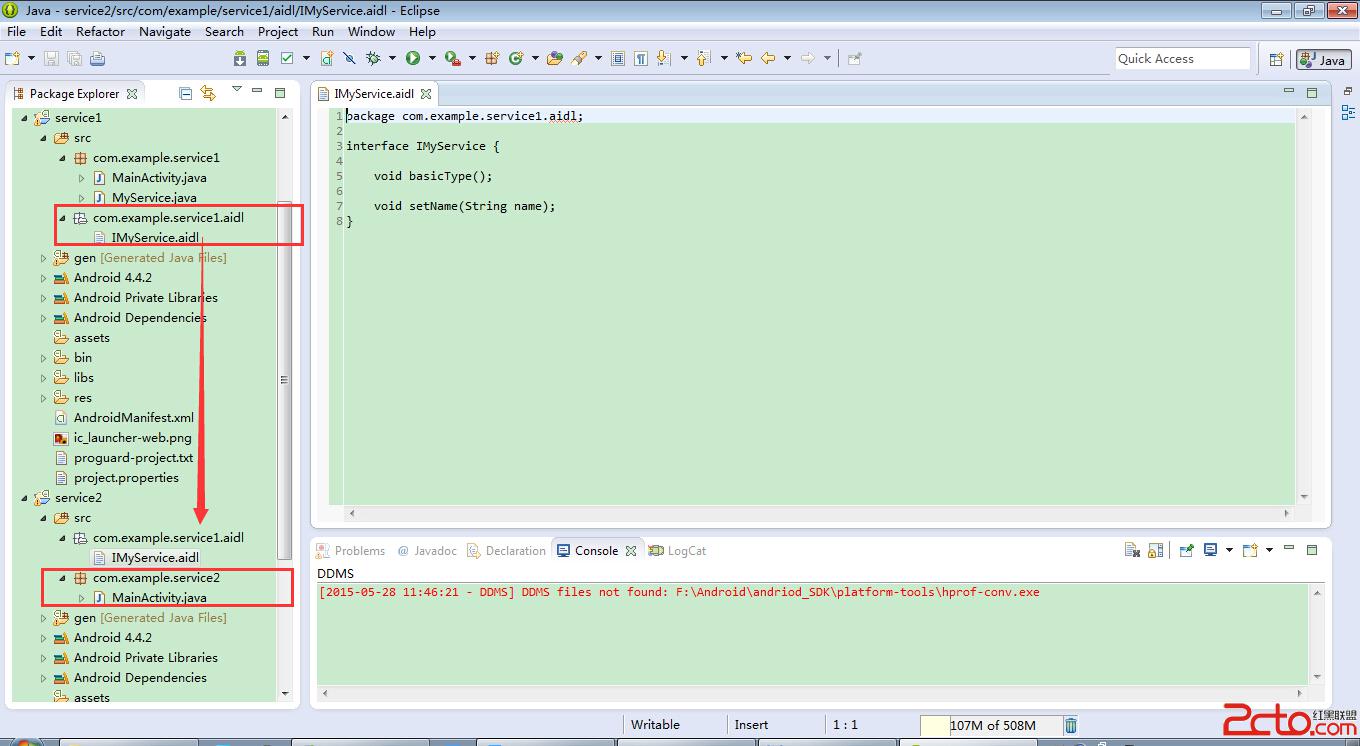Open the Android Virtual Device Manager
The width and height of the screenshot is (1360, 746).
pos(263,59)
